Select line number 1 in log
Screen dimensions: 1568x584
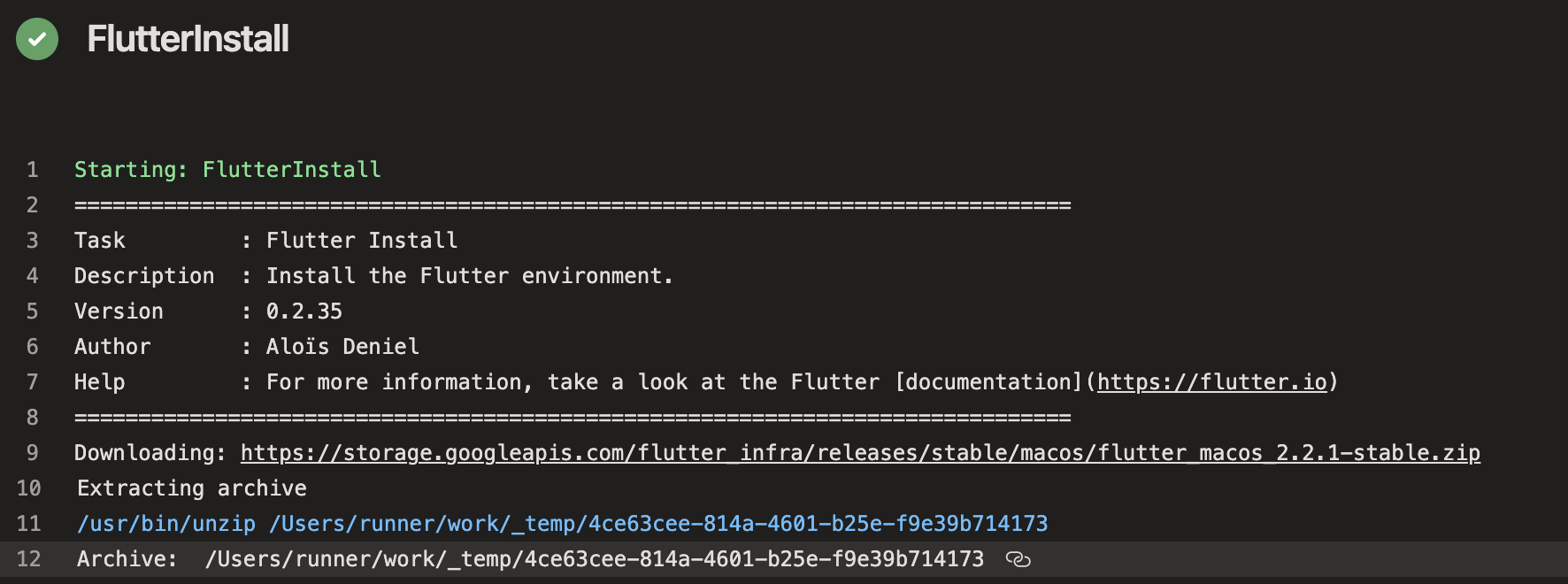[x=32, y=170]
